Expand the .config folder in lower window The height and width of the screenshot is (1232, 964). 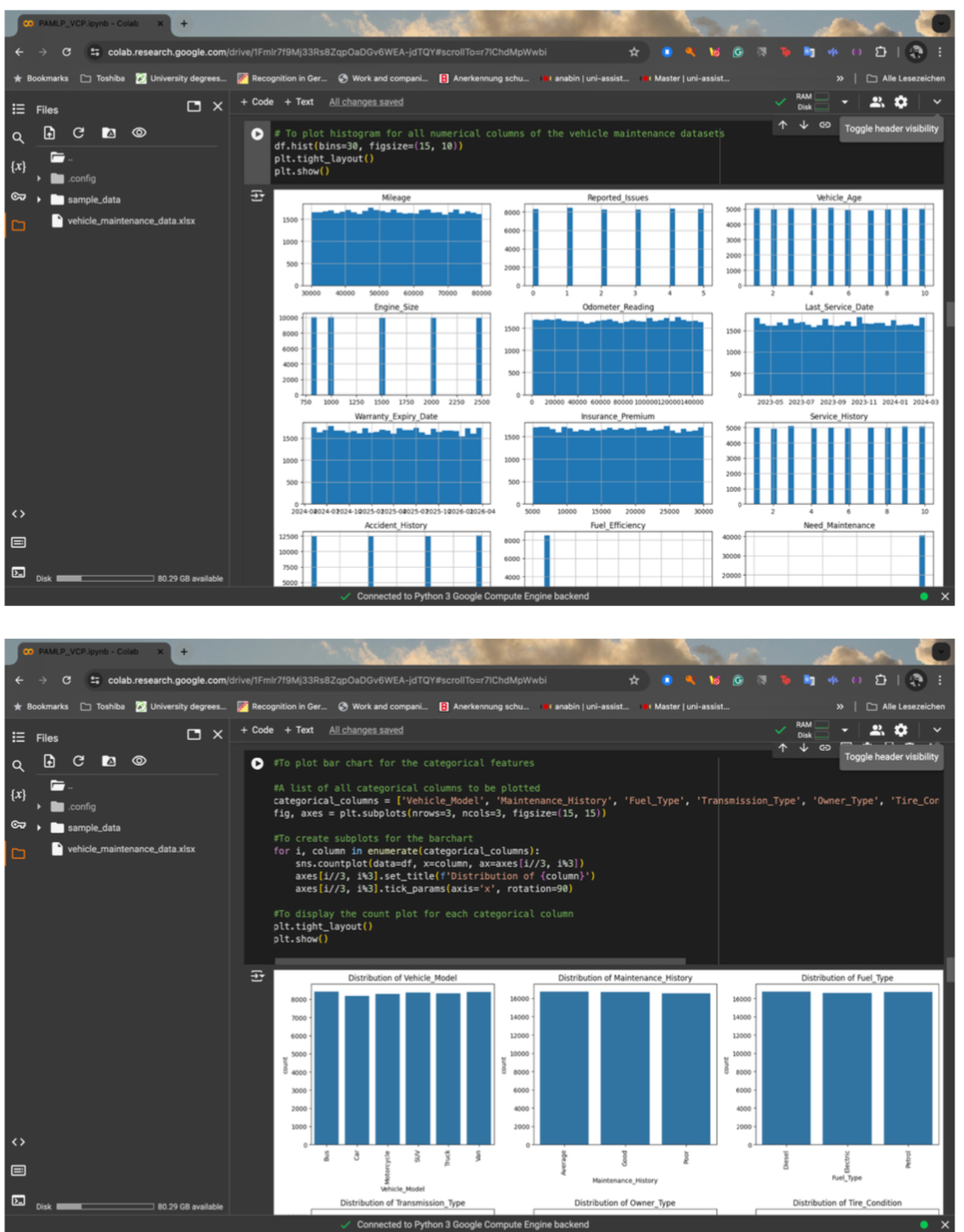(x=39, y=806)
